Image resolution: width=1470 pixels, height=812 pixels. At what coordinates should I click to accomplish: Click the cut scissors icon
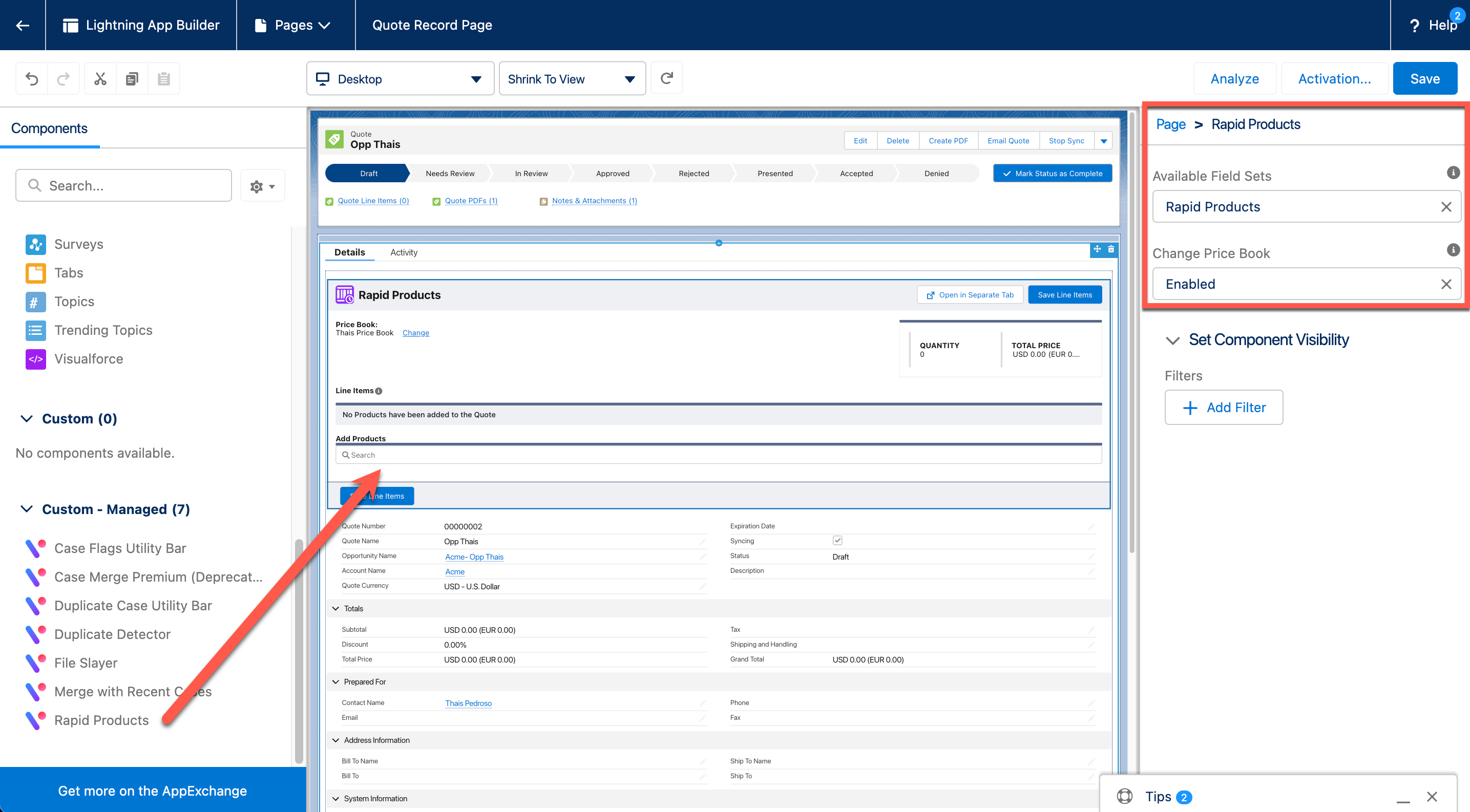[x=100, y=79]
